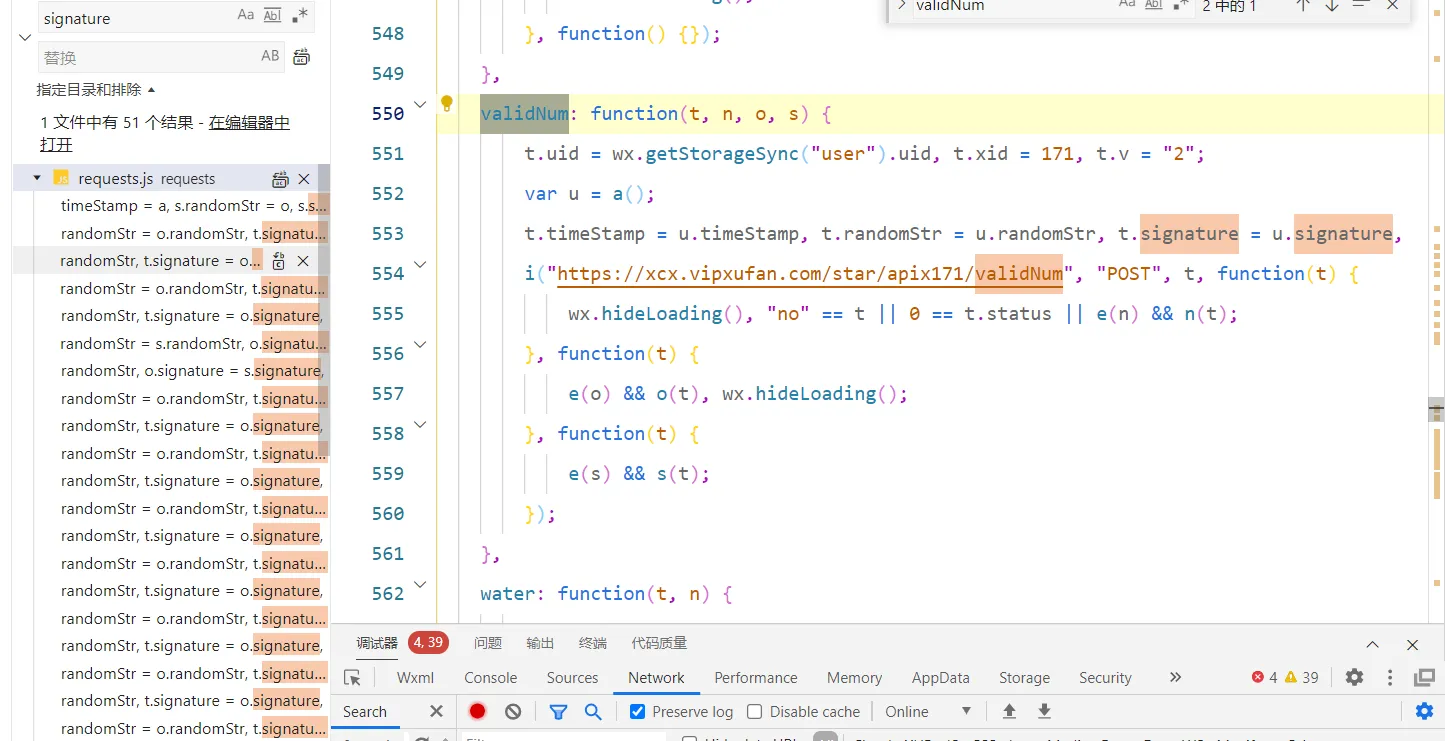This screenshot has height=741, width=1445.
Task: Switch to the Console tab
Action: (491, 677)
